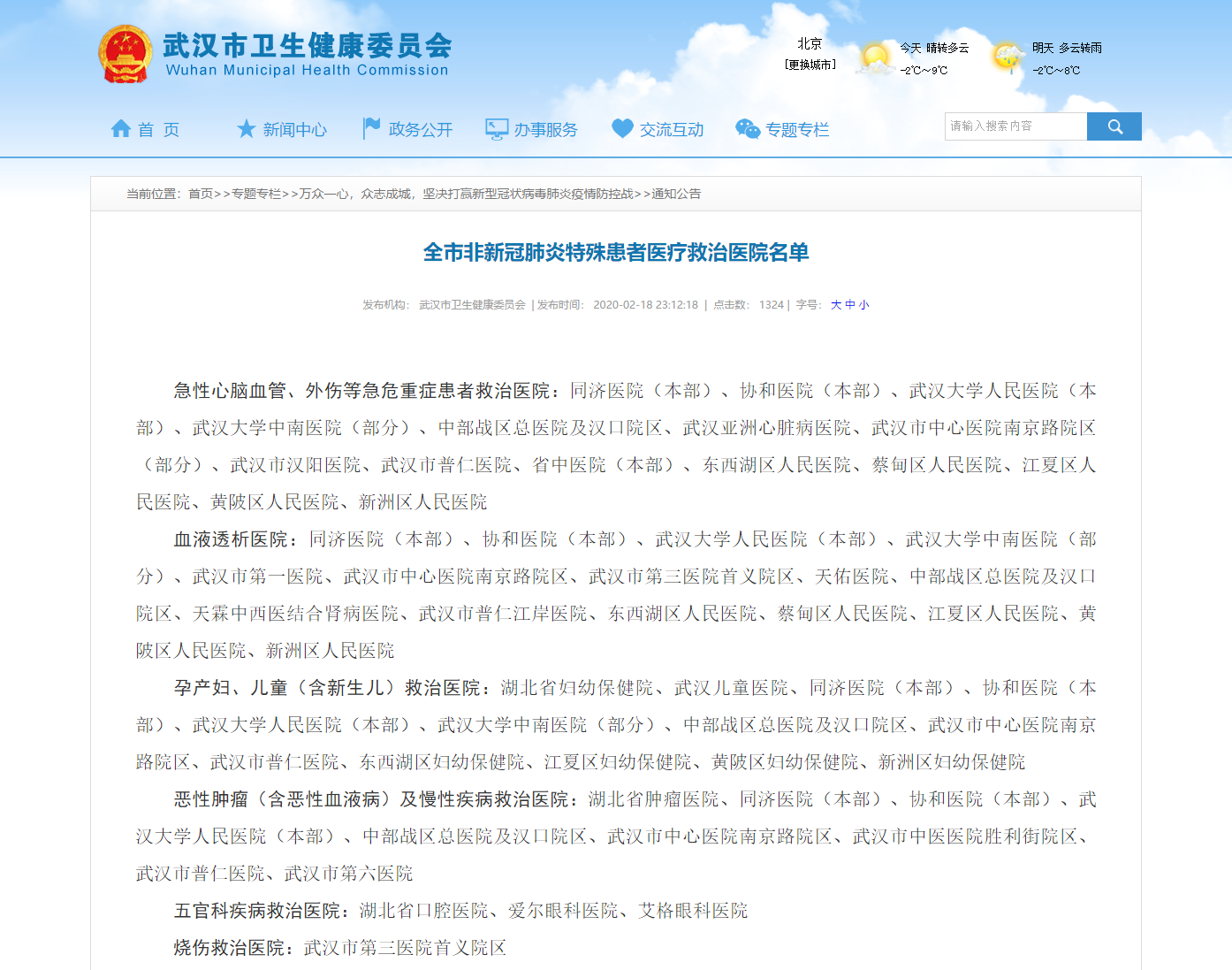Click the star icon beside 新闻中心
The image size is (1232, 970).
(246, 127)
